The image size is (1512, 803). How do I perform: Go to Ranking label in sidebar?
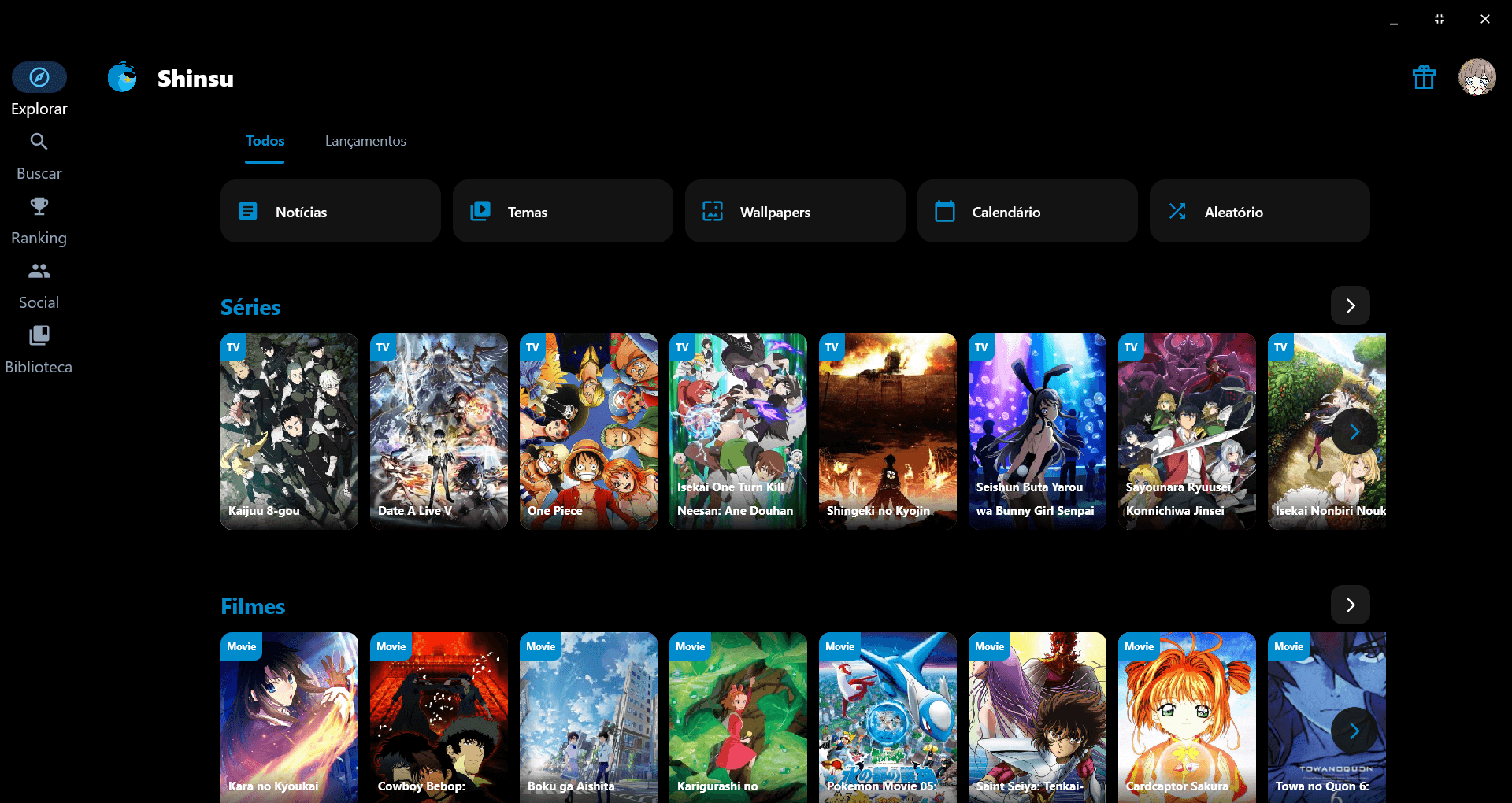(x=39, y=238)
